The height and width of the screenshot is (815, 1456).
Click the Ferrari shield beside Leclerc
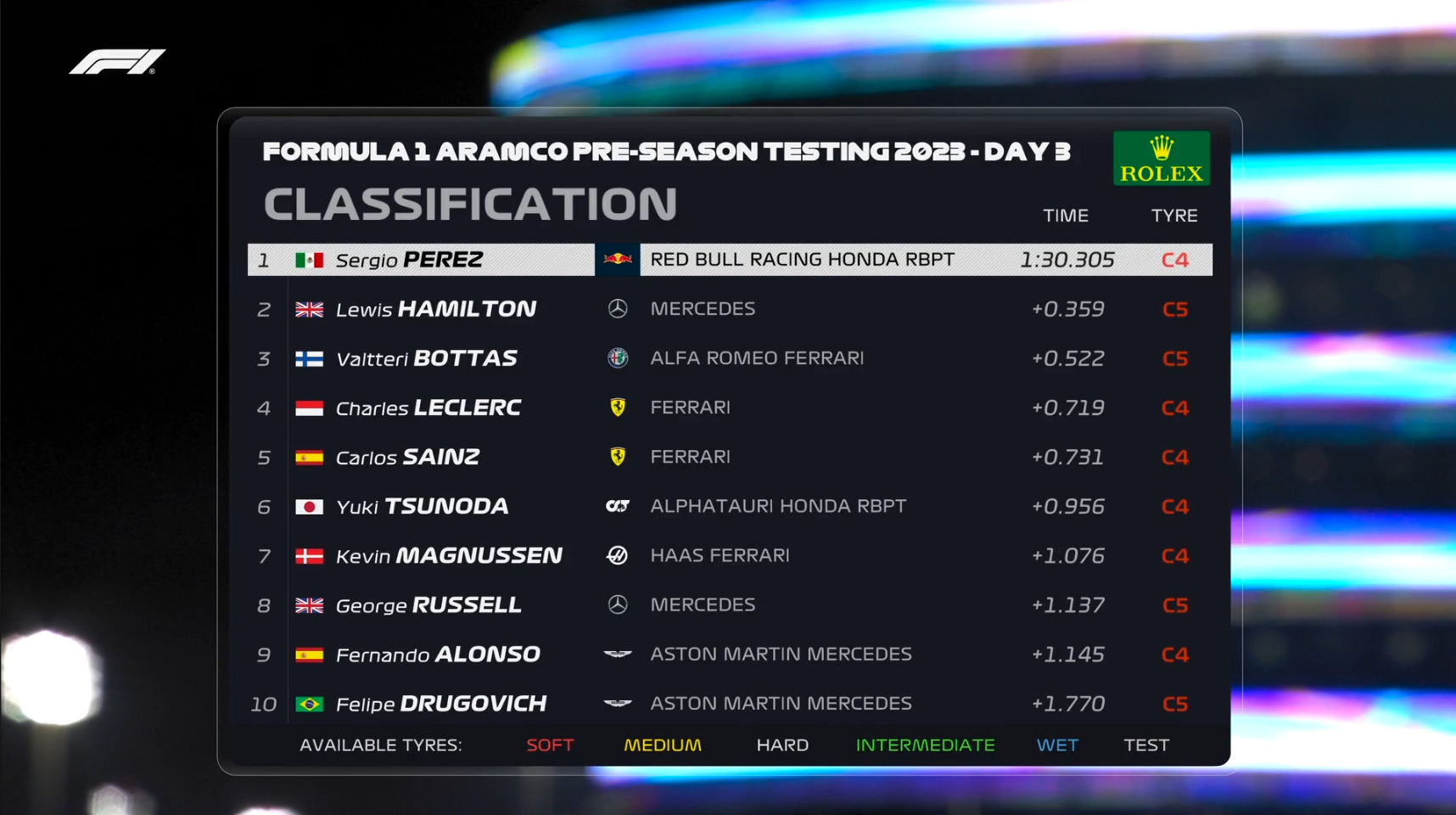pos(618,407)
